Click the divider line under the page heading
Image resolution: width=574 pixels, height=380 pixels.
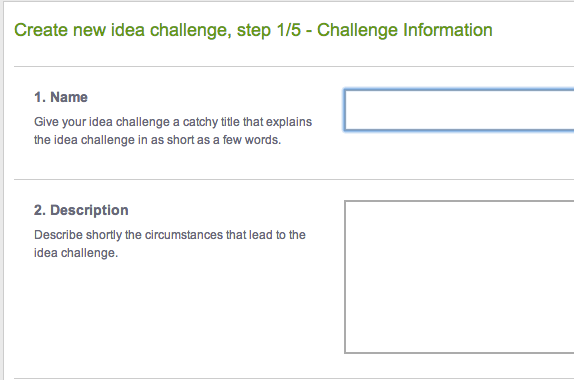294,67
